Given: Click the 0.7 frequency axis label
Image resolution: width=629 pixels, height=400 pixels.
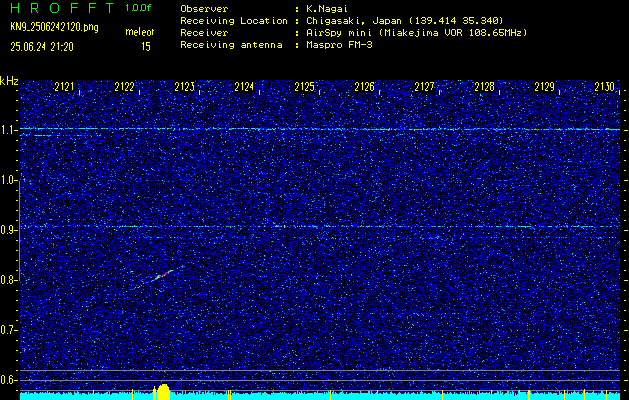Looking at the screenshot, I should click(x=8, y=330).
